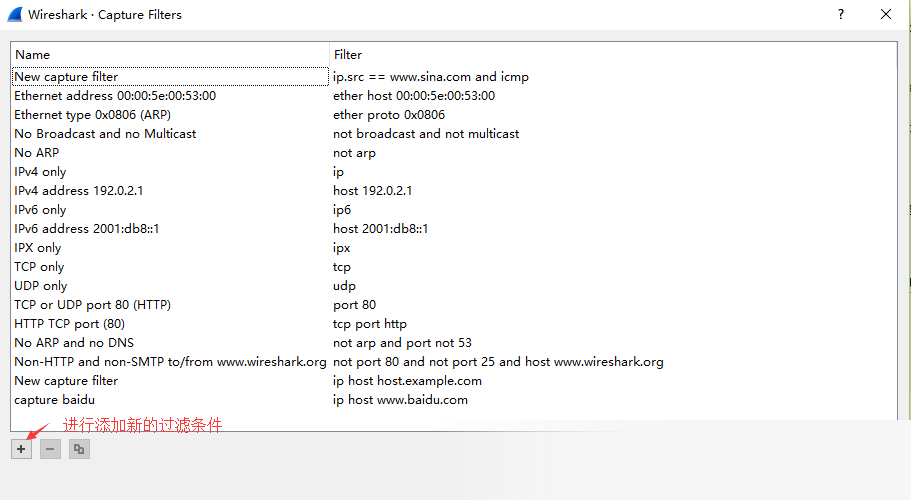Click filter 'ether host 00:00:5e:00:53:00'
The width and height of the screenshot is (911, 500).
click(414, 96)
